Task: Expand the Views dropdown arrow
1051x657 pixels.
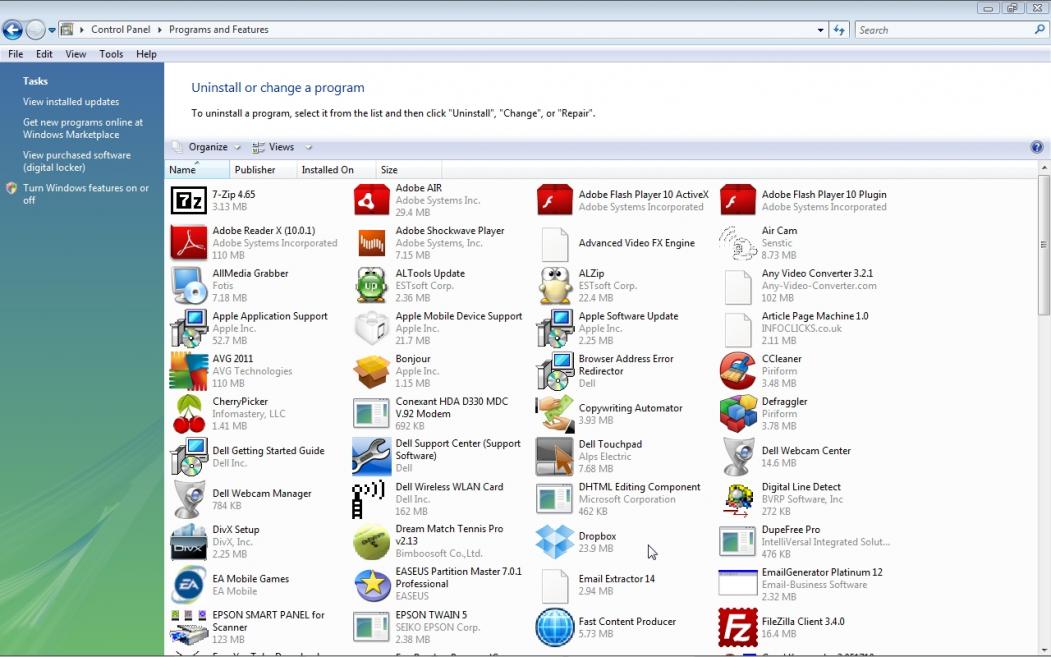Action: click(x=308, y=147)
